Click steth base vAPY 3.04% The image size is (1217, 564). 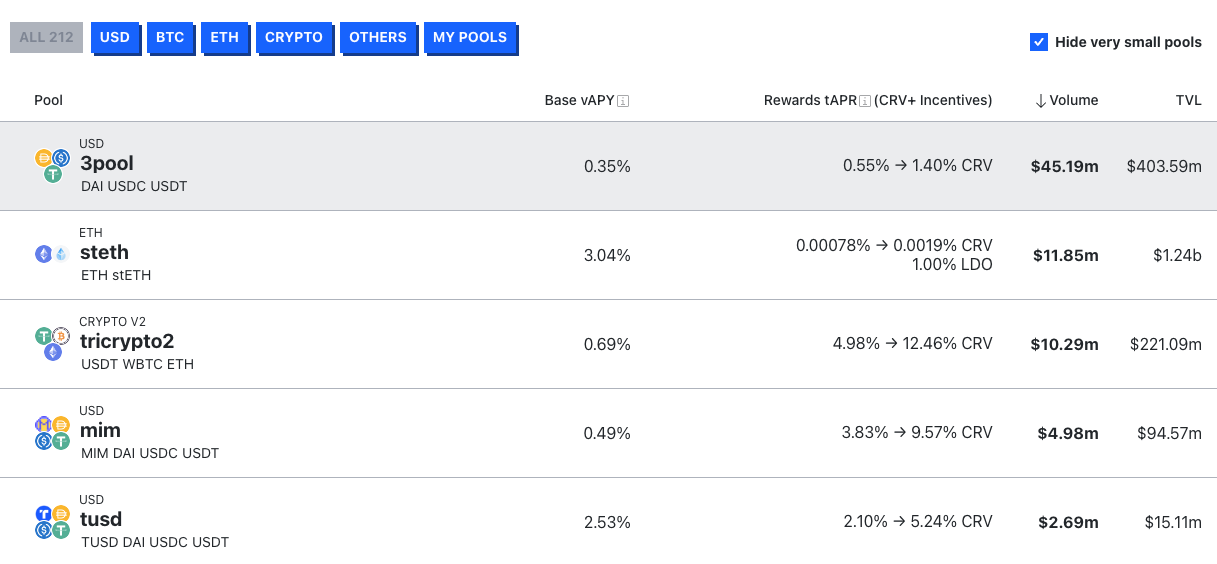(x=607, y=255)
